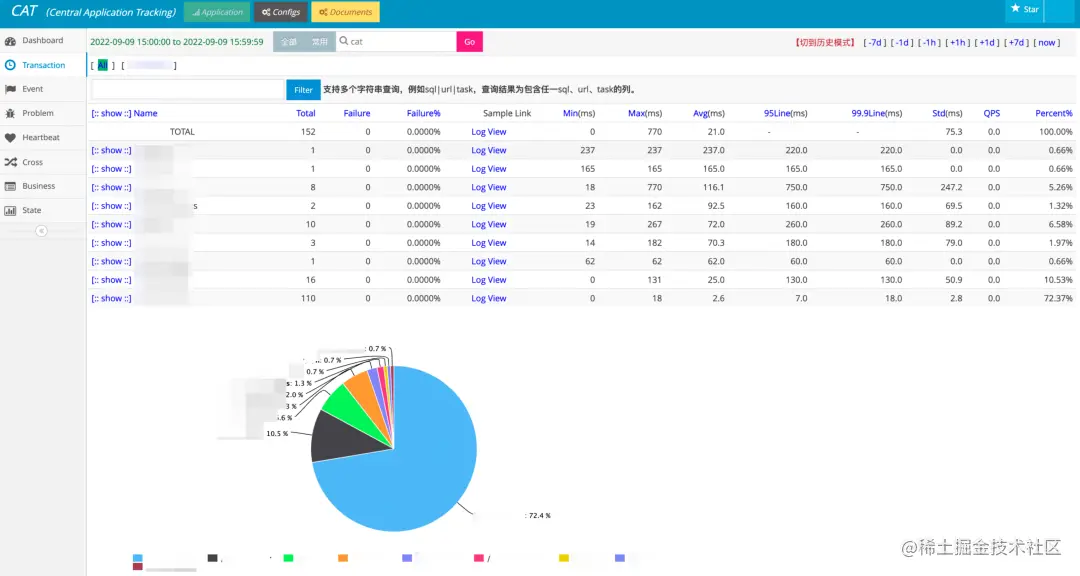1080x576 pixels.
Task: Sort by the Avg(ms) column header
Action: click(x=709, y=113)
